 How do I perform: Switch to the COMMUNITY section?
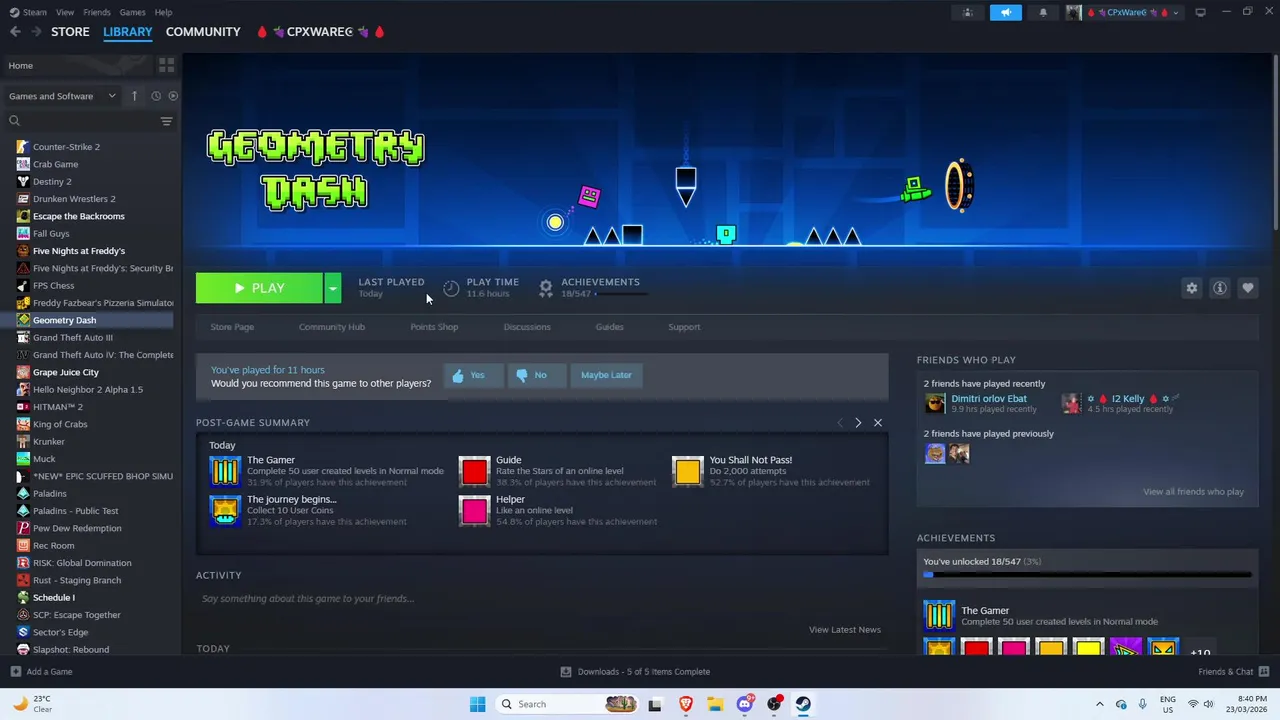(x=203, y=32)
